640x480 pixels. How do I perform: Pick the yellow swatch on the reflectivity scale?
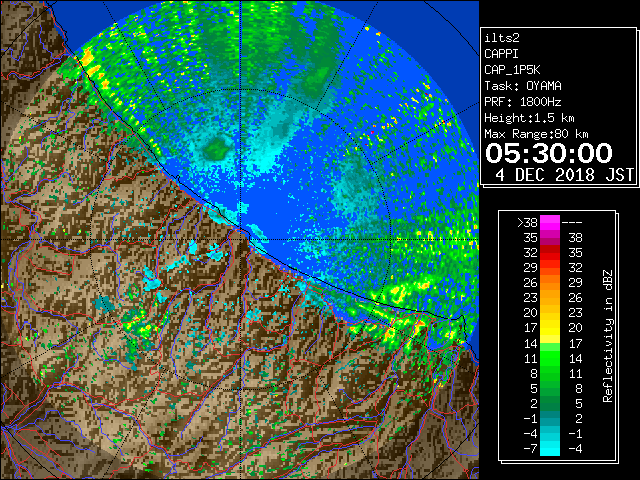click(550, 328)
